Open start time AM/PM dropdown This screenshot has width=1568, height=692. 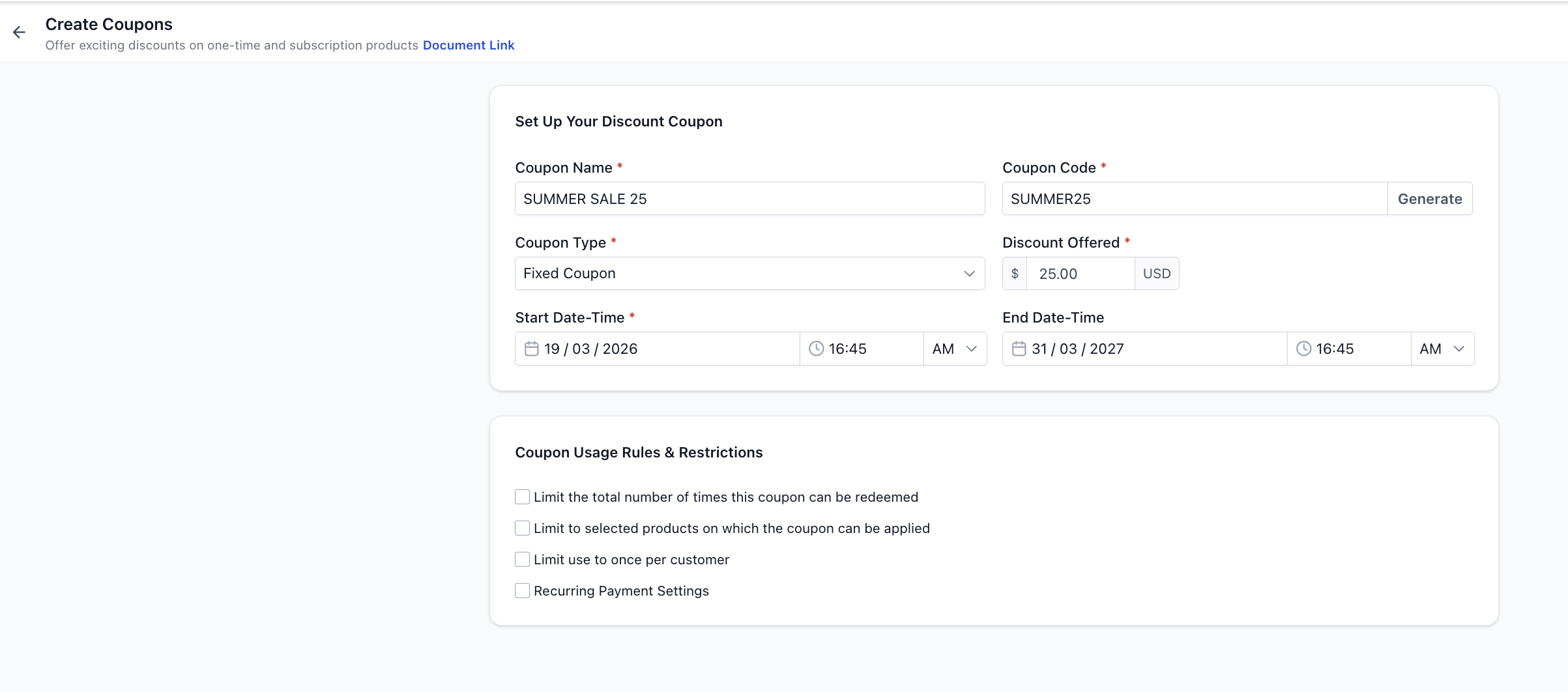click(x=955, y=349)
